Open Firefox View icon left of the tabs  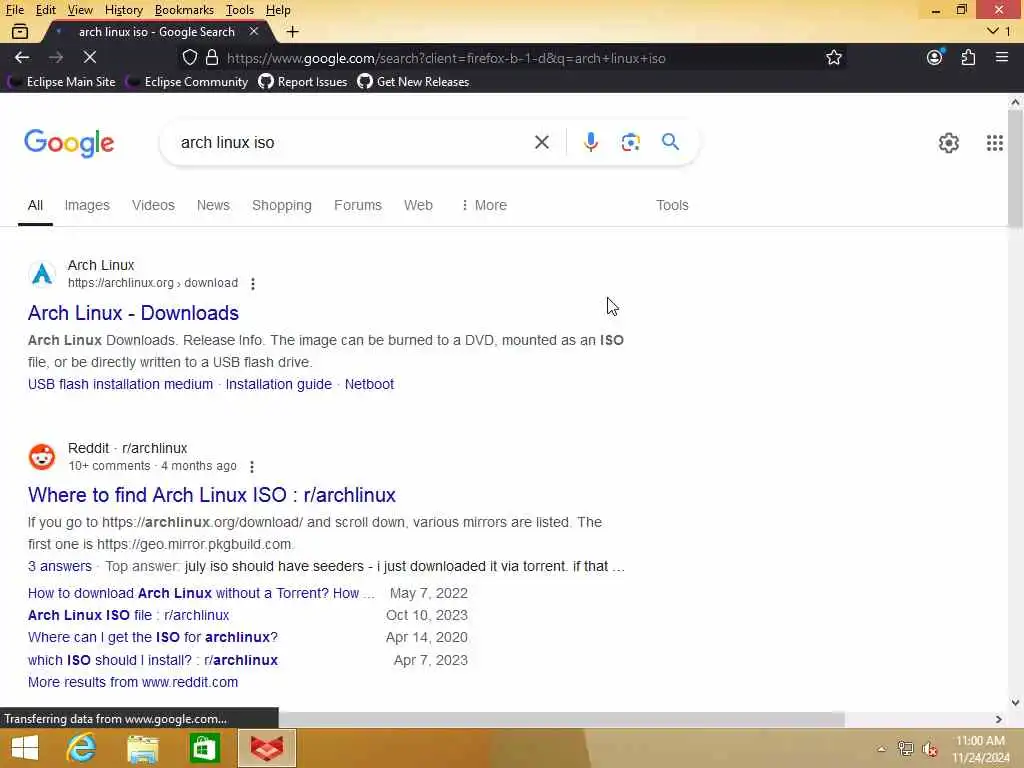click(x=20, y=31)
